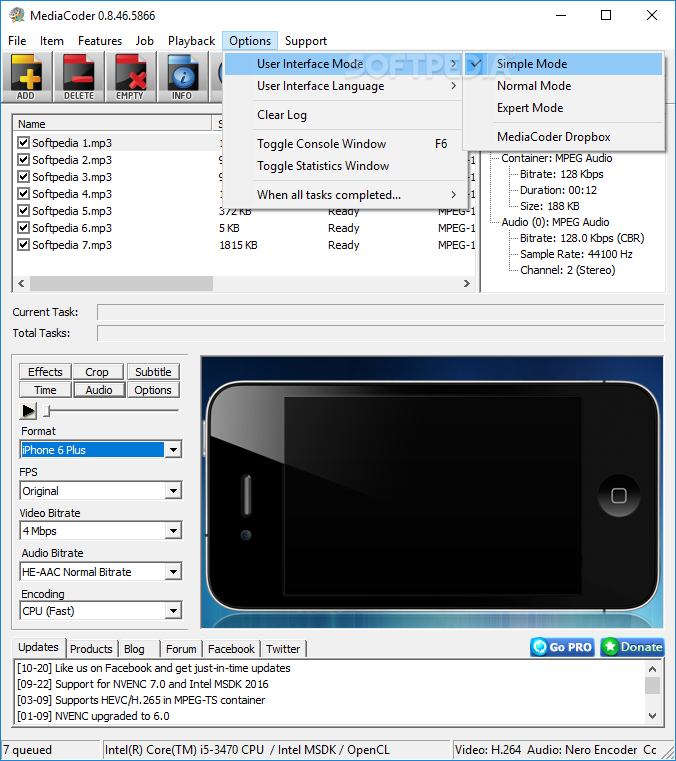Expand When all tasks completed submenu
The image size is (676, 761).
[x=344, y=195]
